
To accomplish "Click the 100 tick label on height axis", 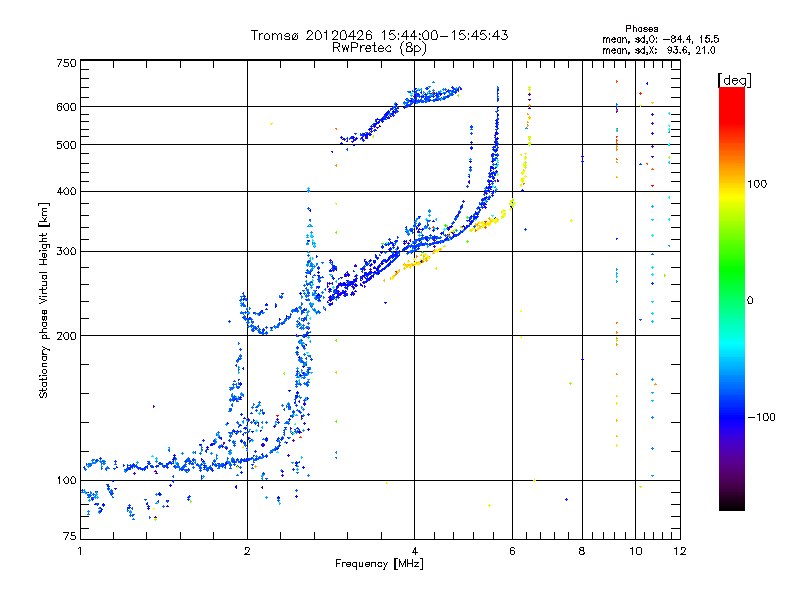I will 66,480.
